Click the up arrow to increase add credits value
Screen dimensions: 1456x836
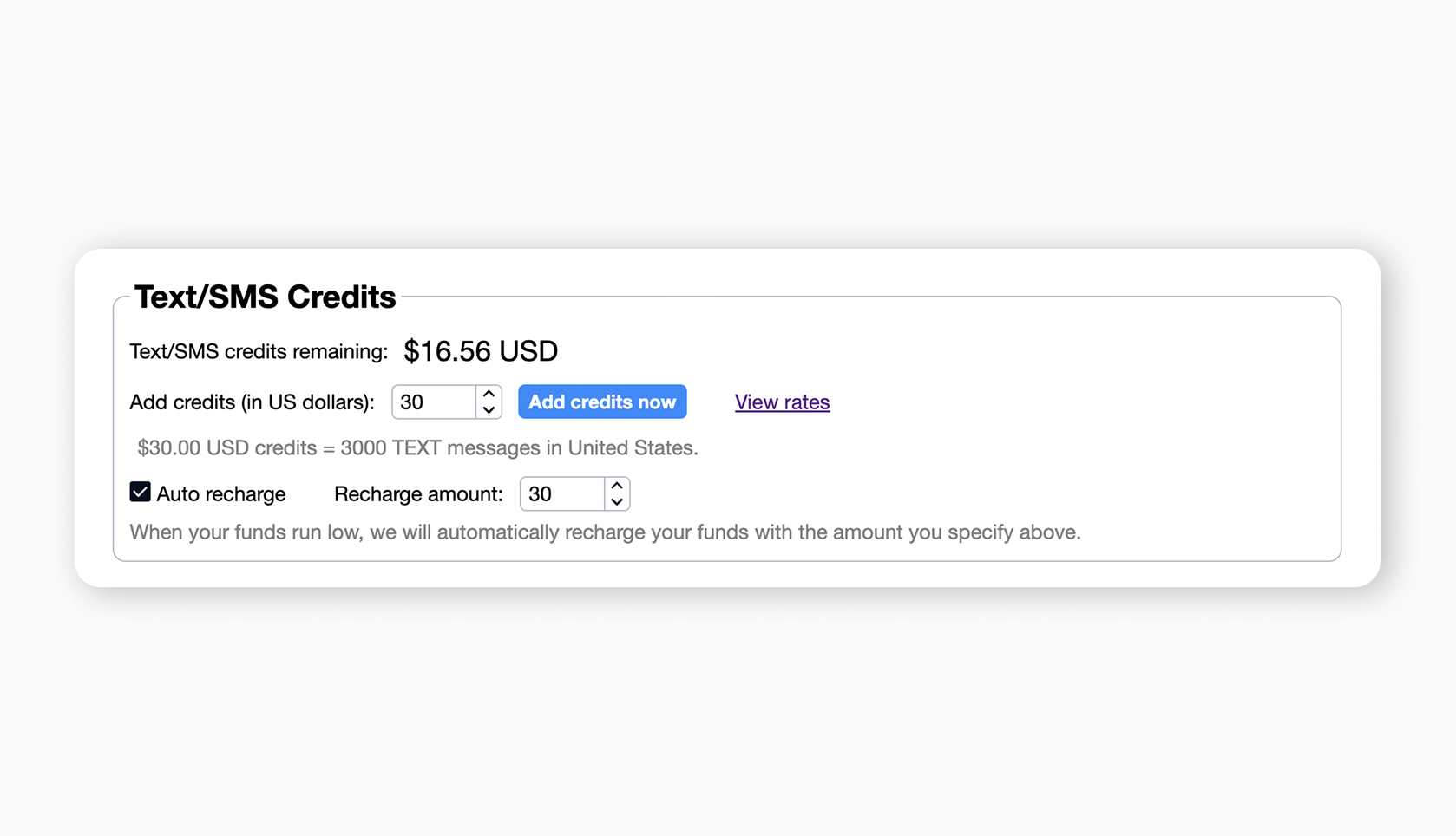[x=489, y=395]
